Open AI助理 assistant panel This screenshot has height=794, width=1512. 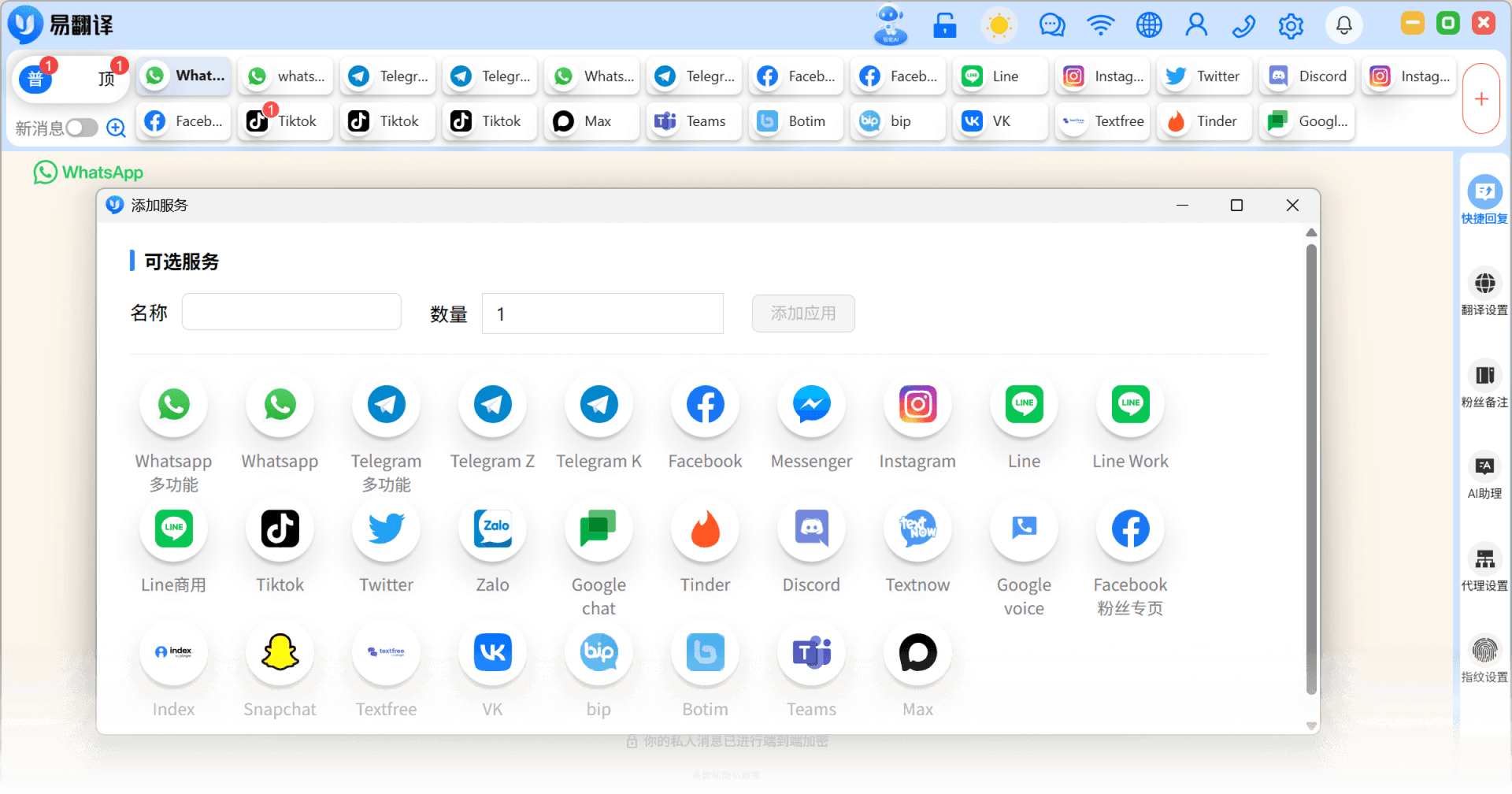[1484, 475]
